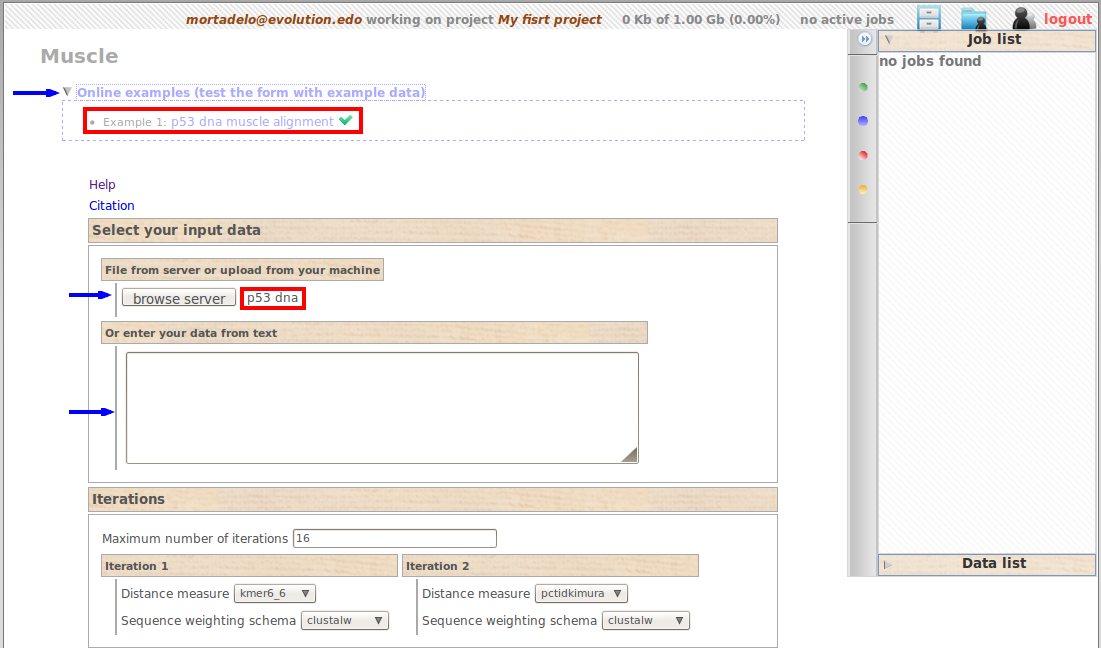Click the blue dot in sidebar strip

point(863,121)
